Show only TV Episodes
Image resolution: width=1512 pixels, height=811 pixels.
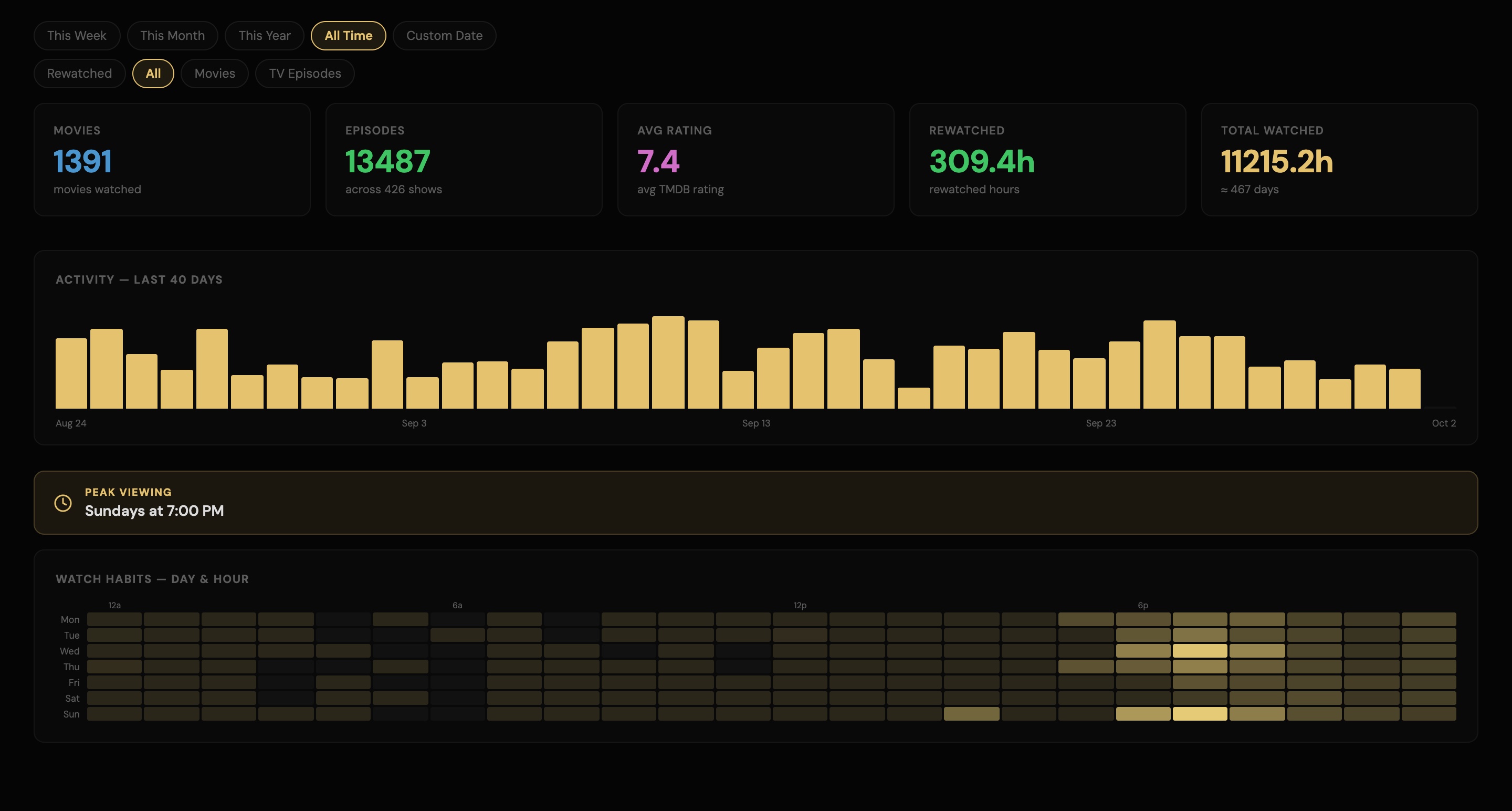click(304, 74)
